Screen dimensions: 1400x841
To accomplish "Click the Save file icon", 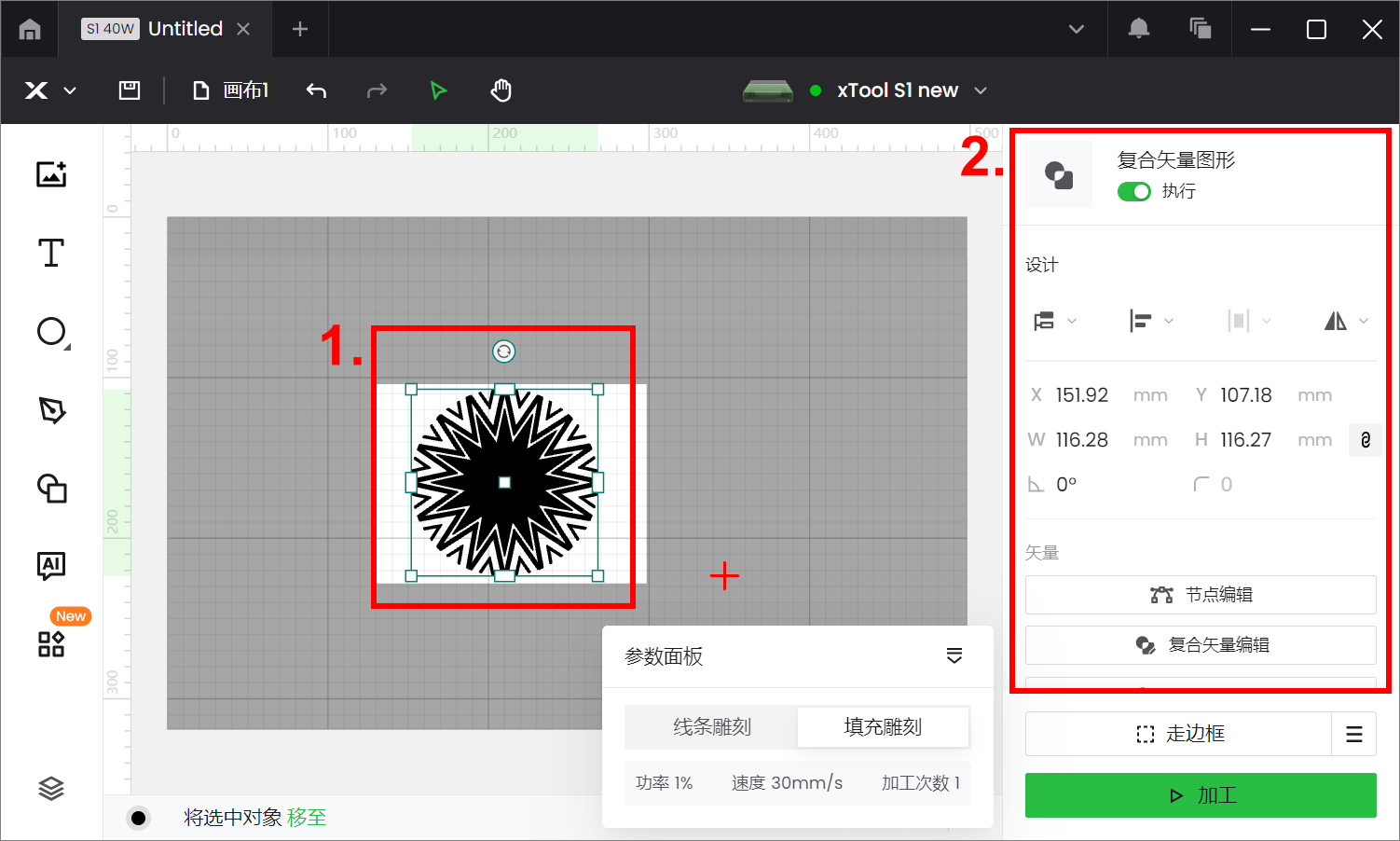I will (x=130, y=90).
